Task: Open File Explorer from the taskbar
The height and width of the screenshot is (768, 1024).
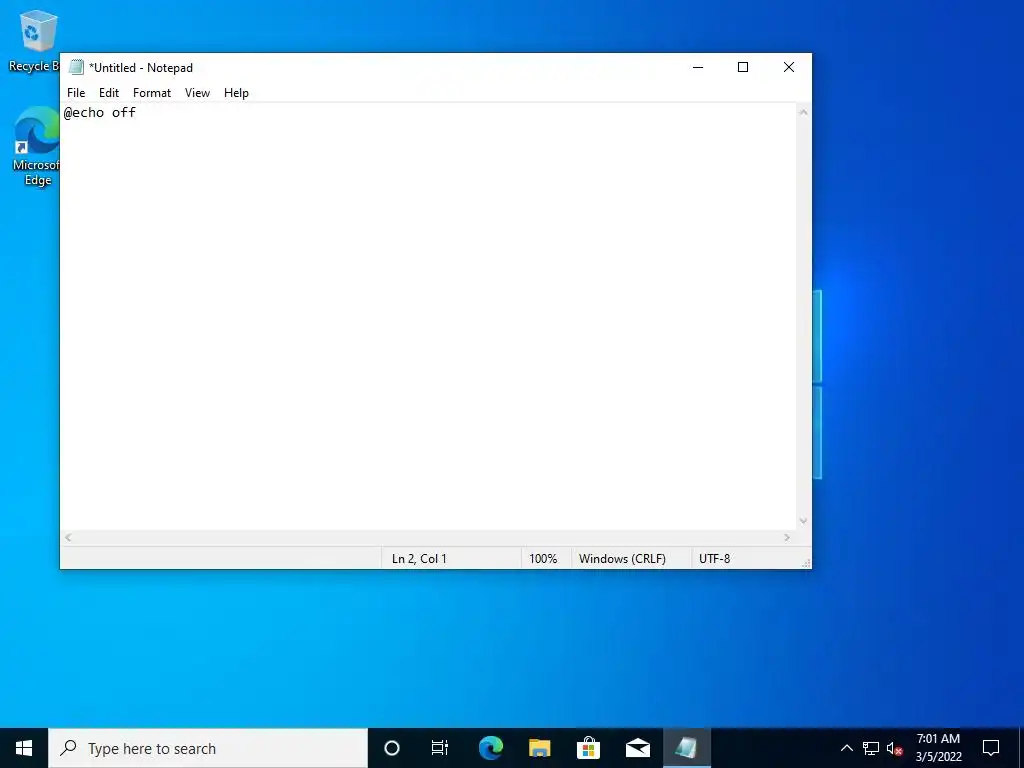Action: pos(539,748)
